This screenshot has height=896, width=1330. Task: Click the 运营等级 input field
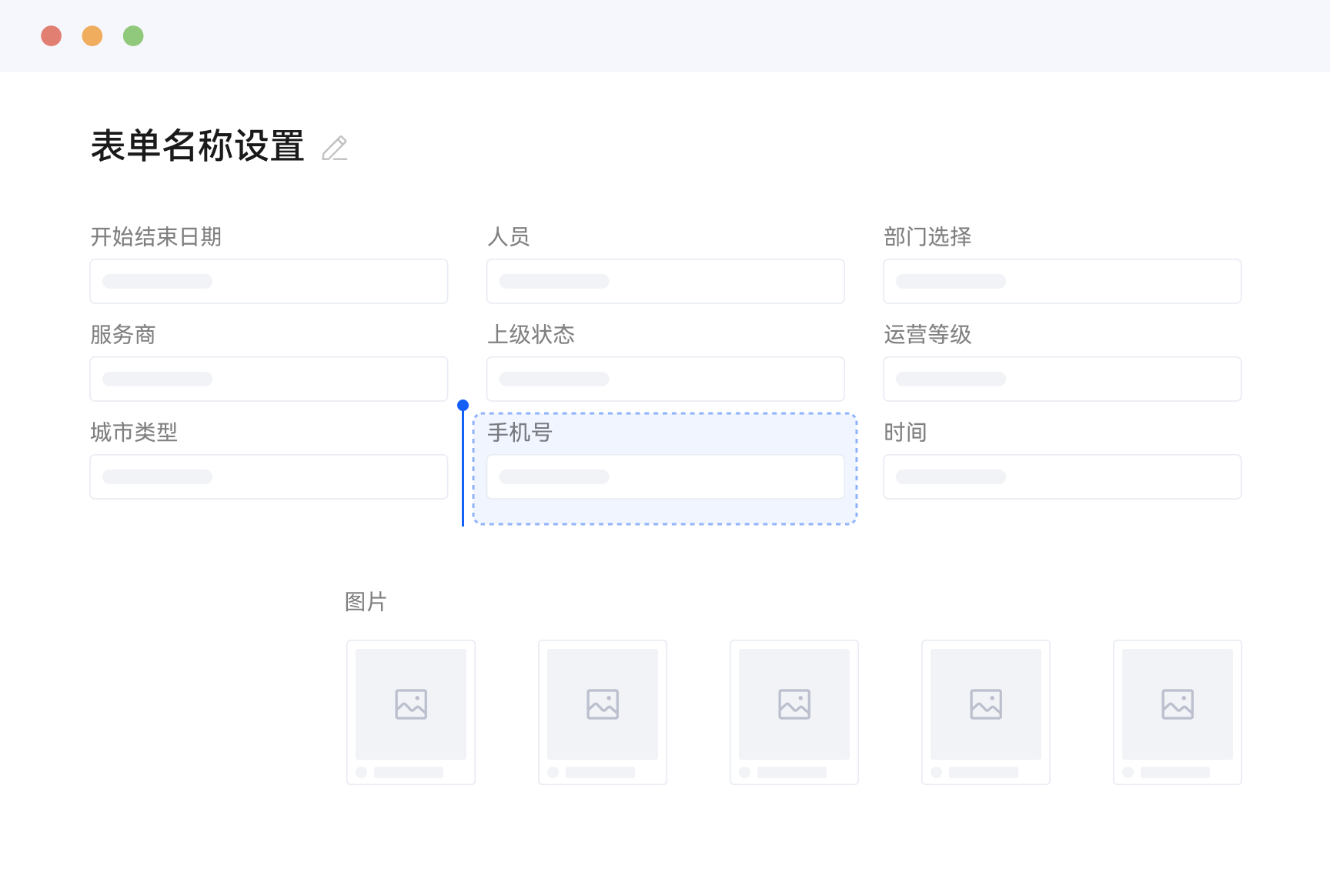coord(1062,379)
